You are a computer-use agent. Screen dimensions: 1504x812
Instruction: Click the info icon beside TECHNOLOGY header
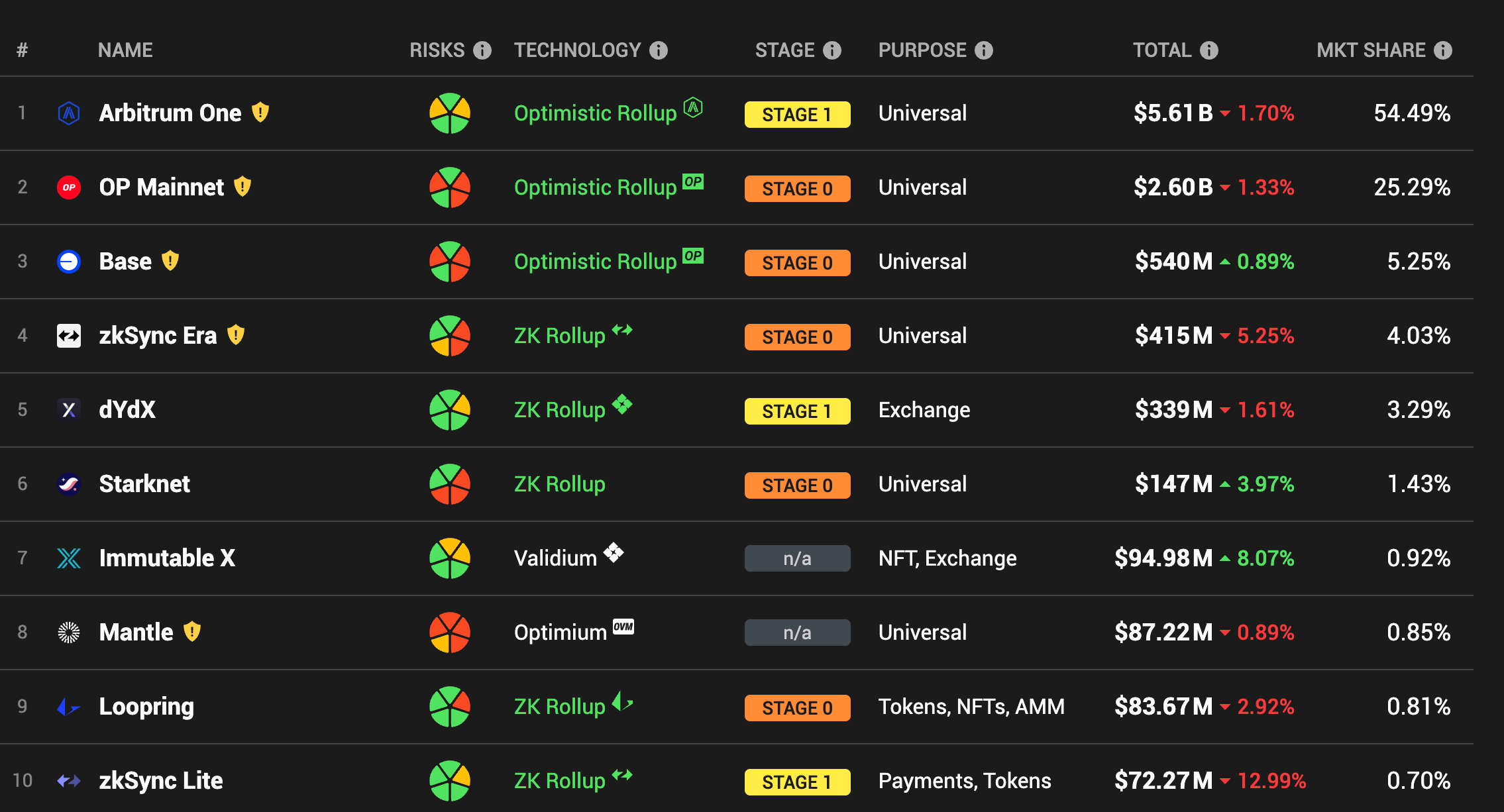tap(658, 50)
